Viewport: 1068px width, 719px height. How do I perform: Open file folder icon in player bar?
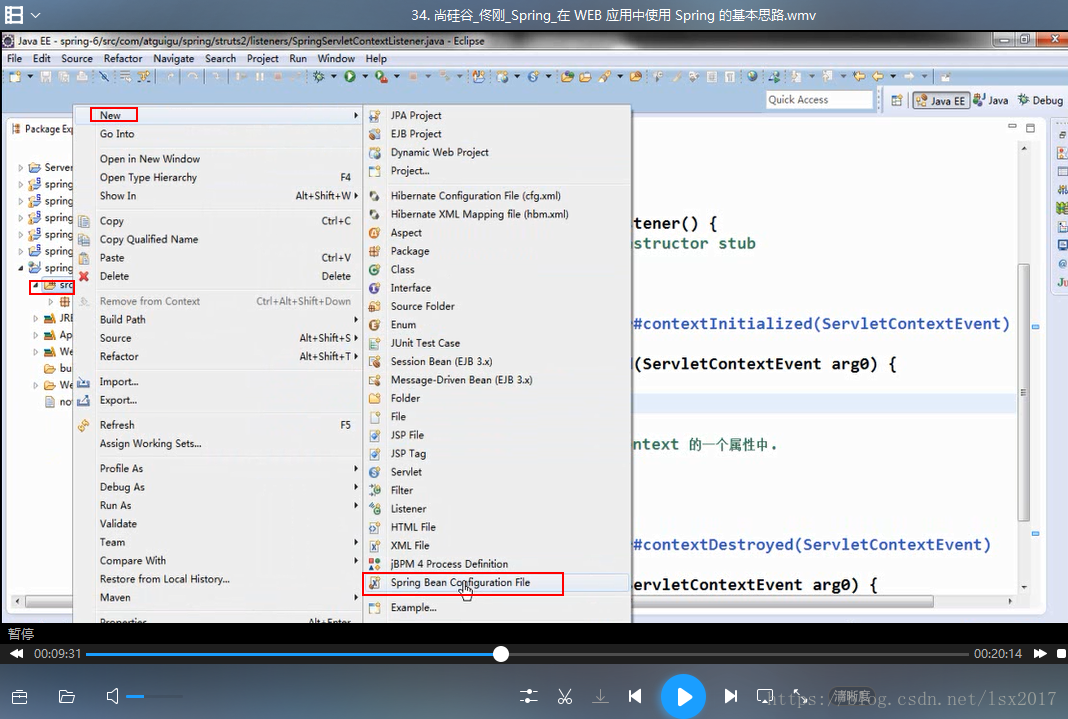click(x=67, y=697)
